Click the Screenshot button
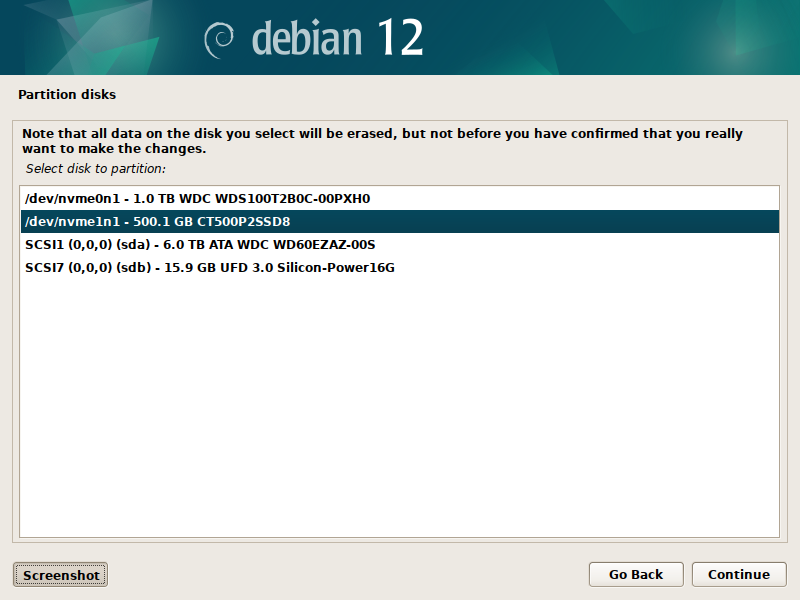This screenshot has height=600, width=800. 60,575
